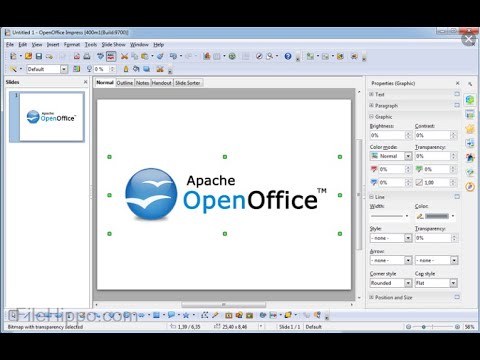Open the Slide Transition sidebar icon
Screen dimensions: 480x360
470,143
